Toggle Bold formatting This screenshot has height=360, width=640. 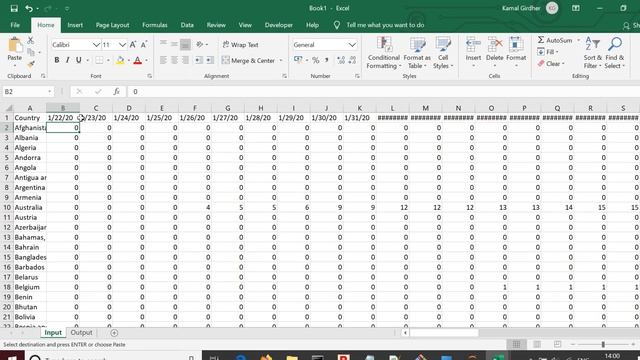click(x=57, y=60)
